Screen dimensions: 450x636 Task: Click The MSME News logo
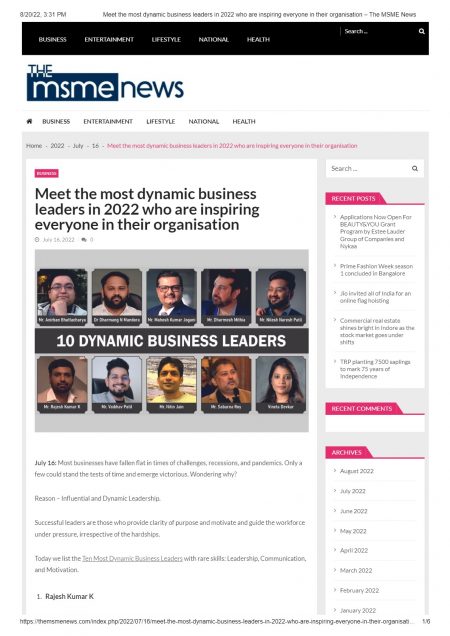[x=105, y=82]
